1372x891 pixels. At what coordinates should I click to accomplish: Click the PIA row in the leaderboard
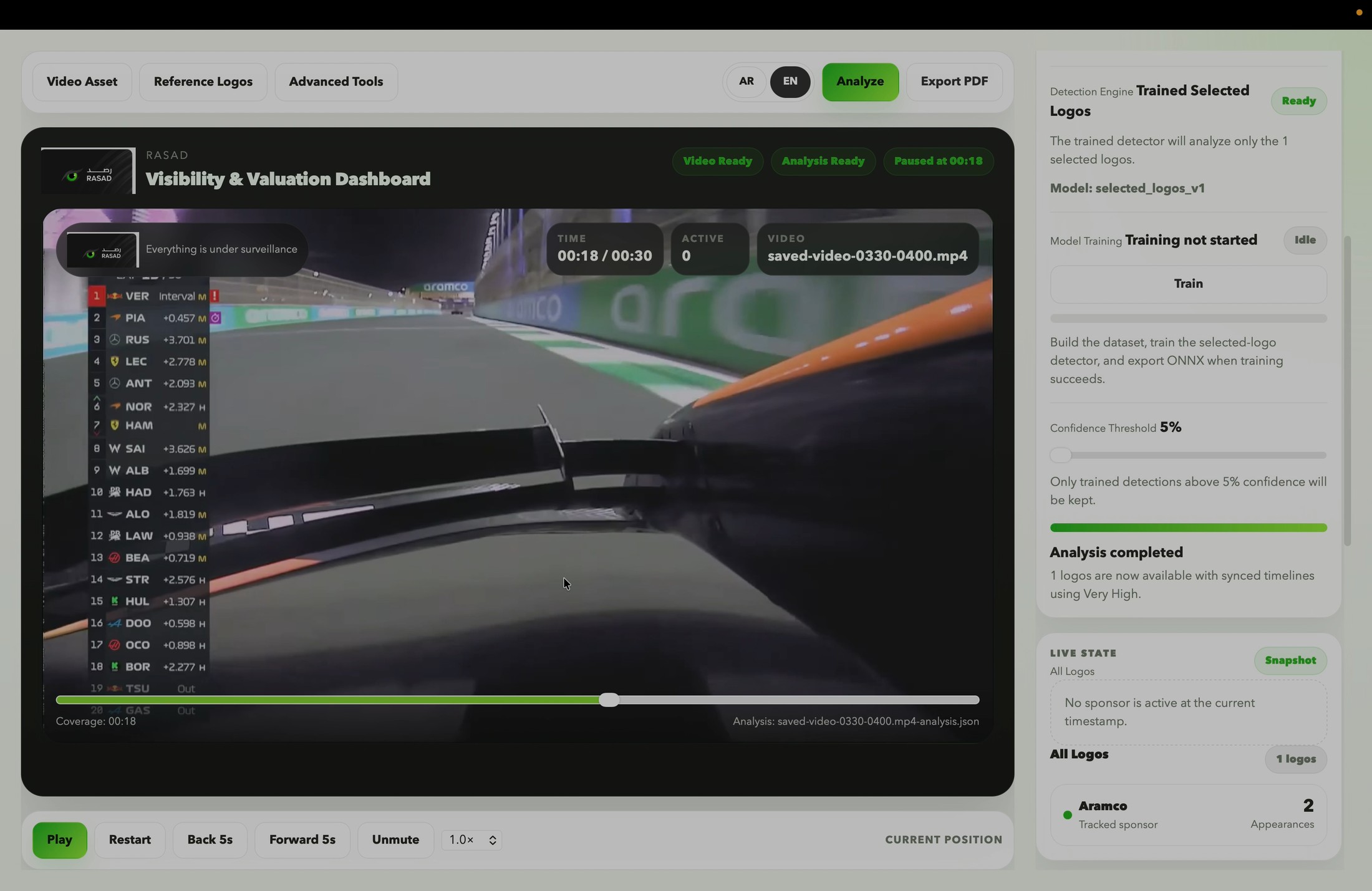148,318
